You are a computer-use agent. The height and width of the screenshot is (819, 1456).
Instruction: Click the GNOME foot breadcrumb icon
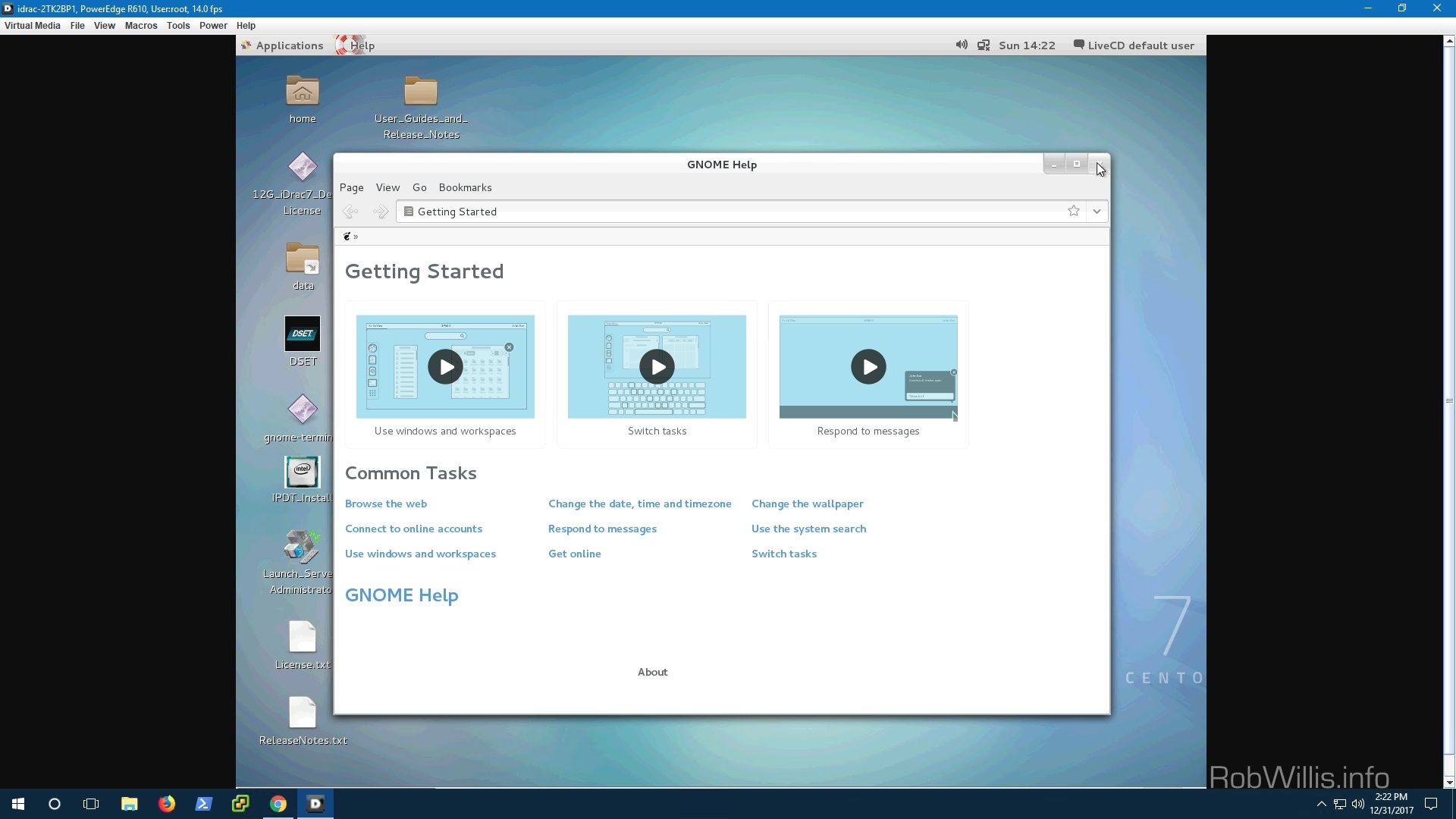pos(347,237)
